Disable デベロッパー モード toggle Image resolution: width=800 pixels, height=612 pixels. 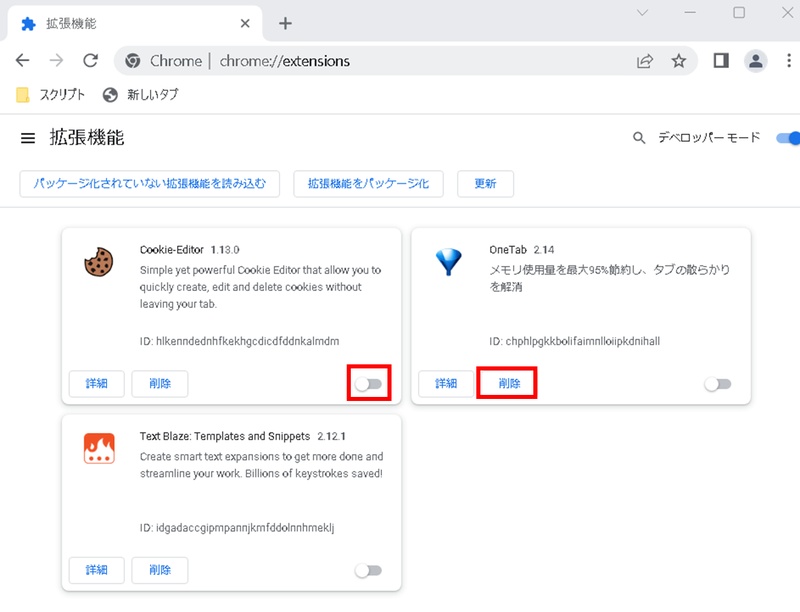pos(791,139)
